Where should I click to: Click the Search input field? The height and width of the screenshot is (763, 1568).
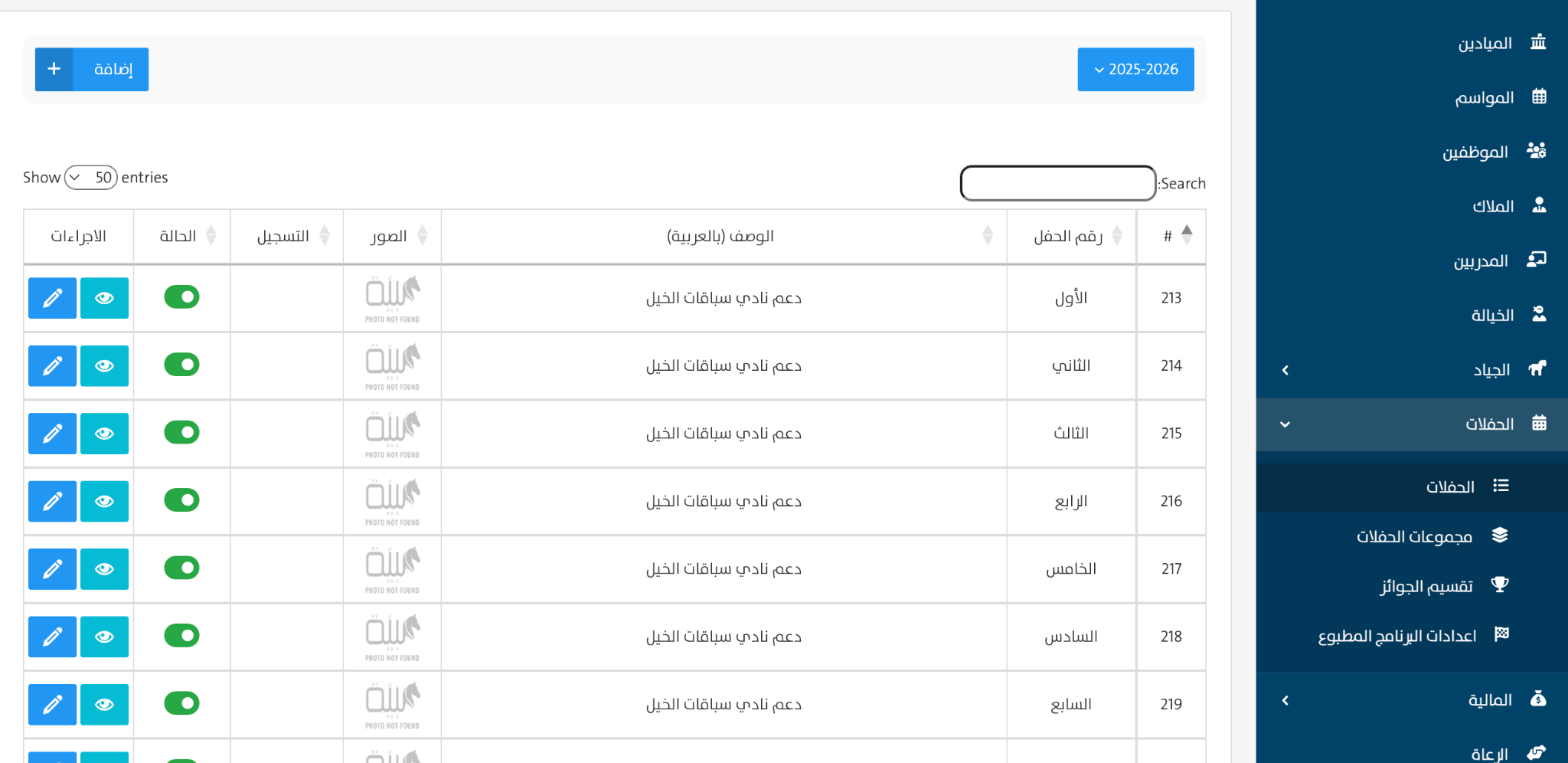pos(1058,183)
